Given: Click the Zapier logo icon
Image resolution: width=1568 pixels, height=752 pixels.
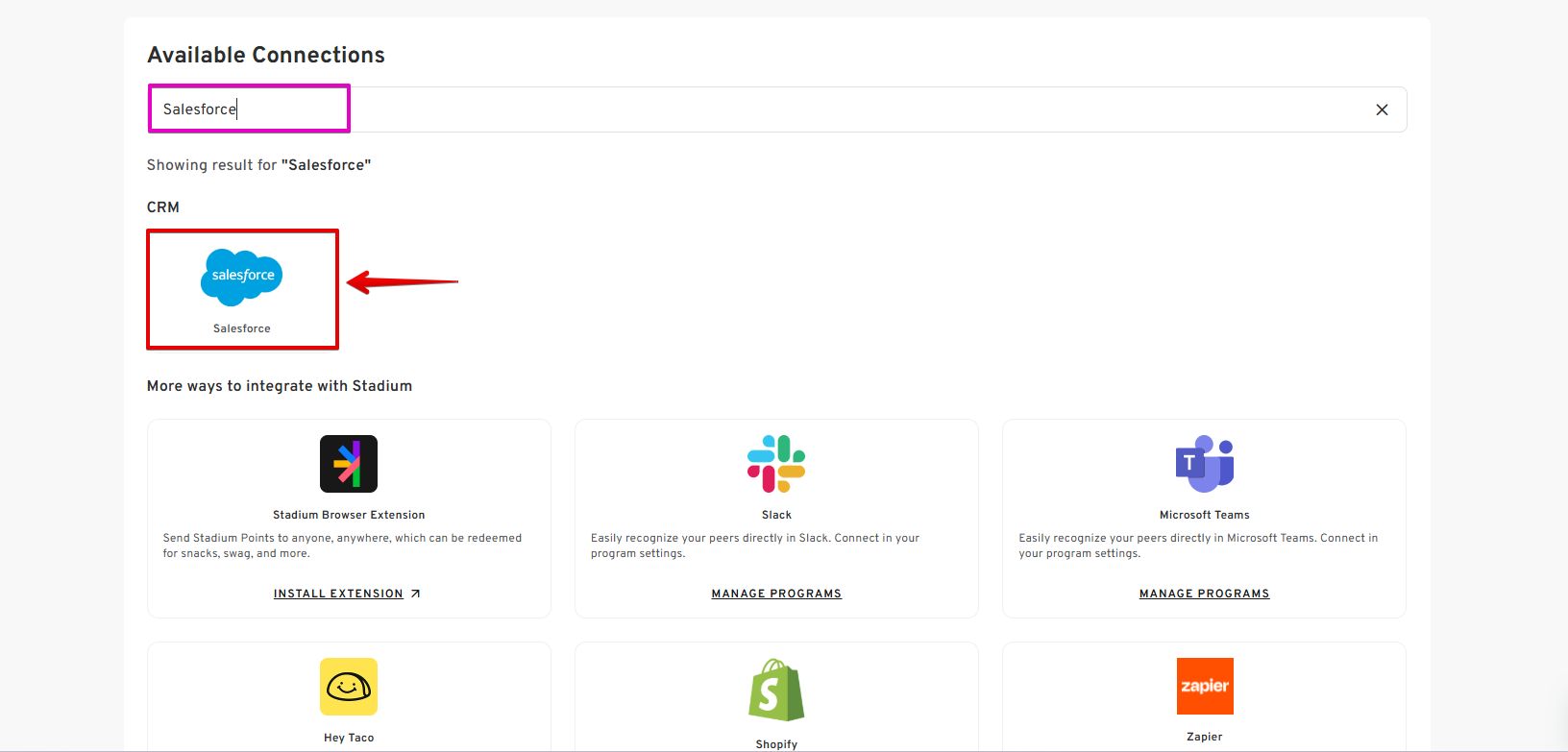Looking at the screenshot, I should pos(1205,686).
